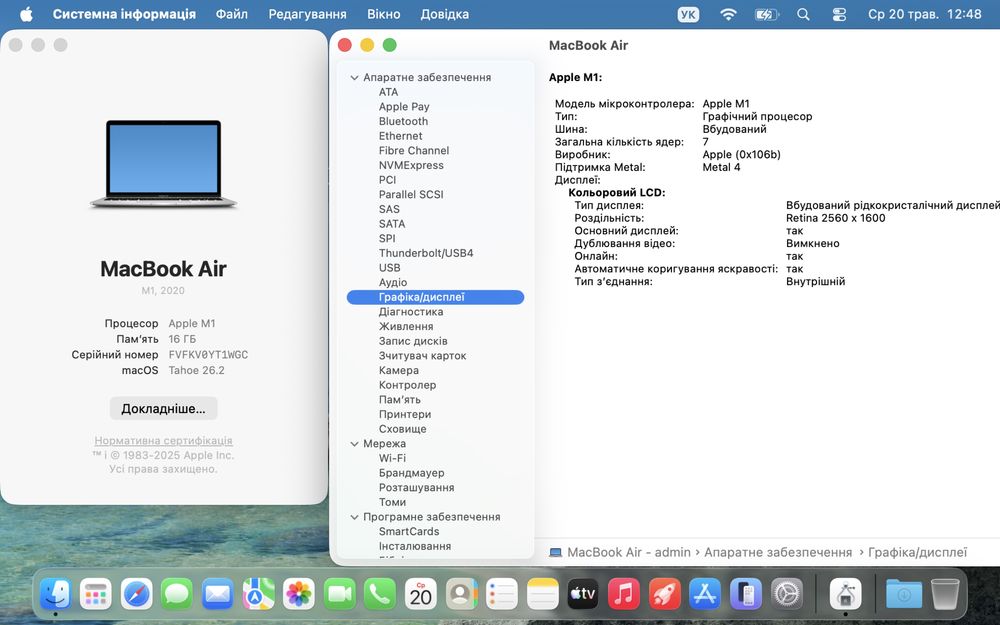Launch iPhone Mirroring from the Dock
The height and width of the screenshot is (625, 1000).
[746, 594]
